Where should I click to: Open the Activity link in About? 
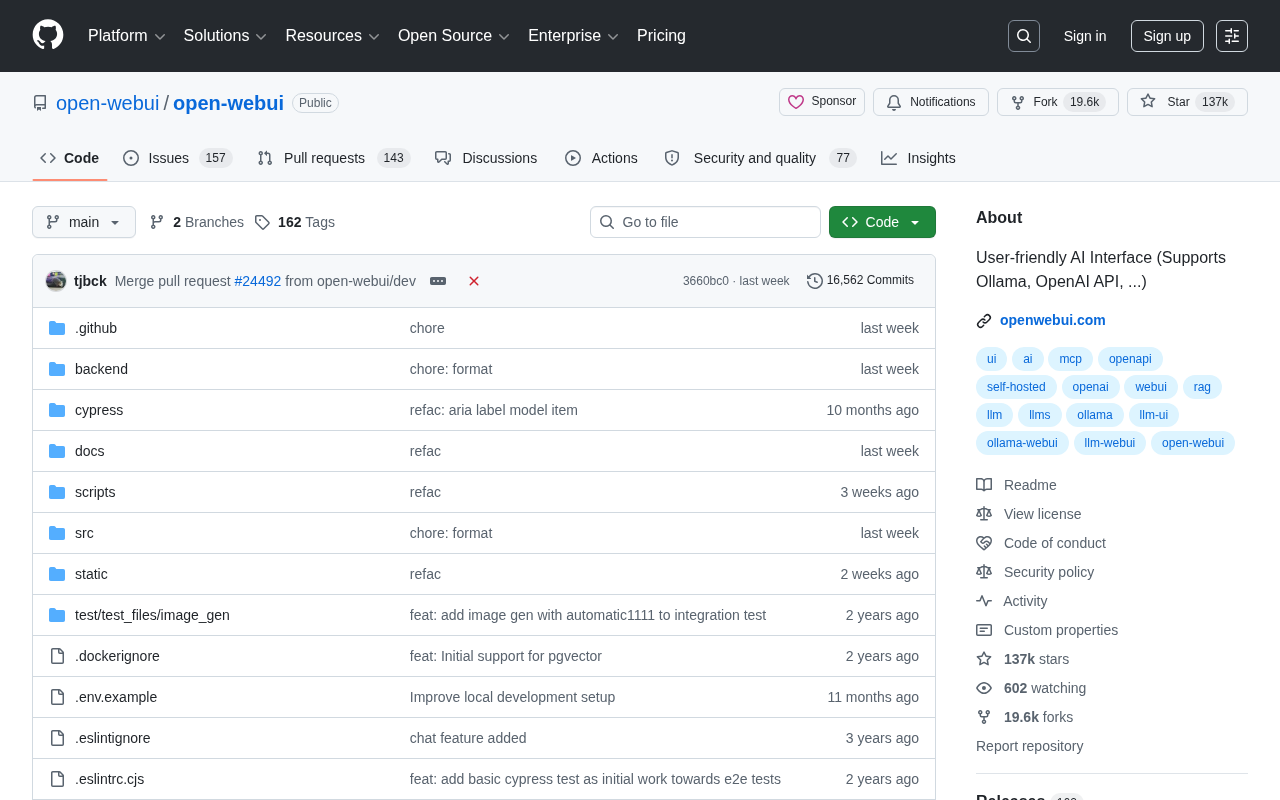[1012, 601]
